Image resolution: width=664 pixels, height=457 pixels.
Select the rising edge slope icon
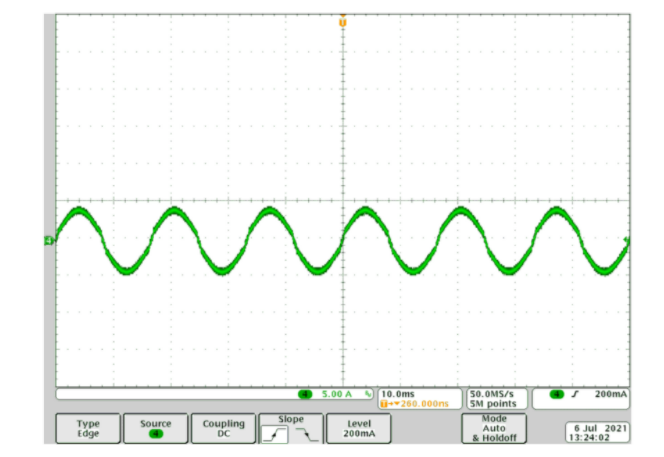[x=275, y=433]
